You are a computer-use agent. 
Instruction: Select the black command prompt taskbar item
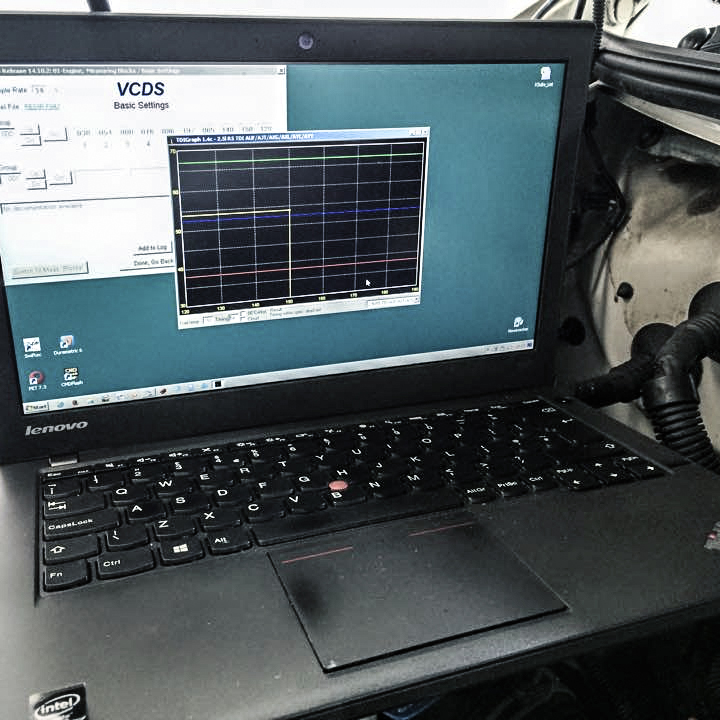pos(218,383)
